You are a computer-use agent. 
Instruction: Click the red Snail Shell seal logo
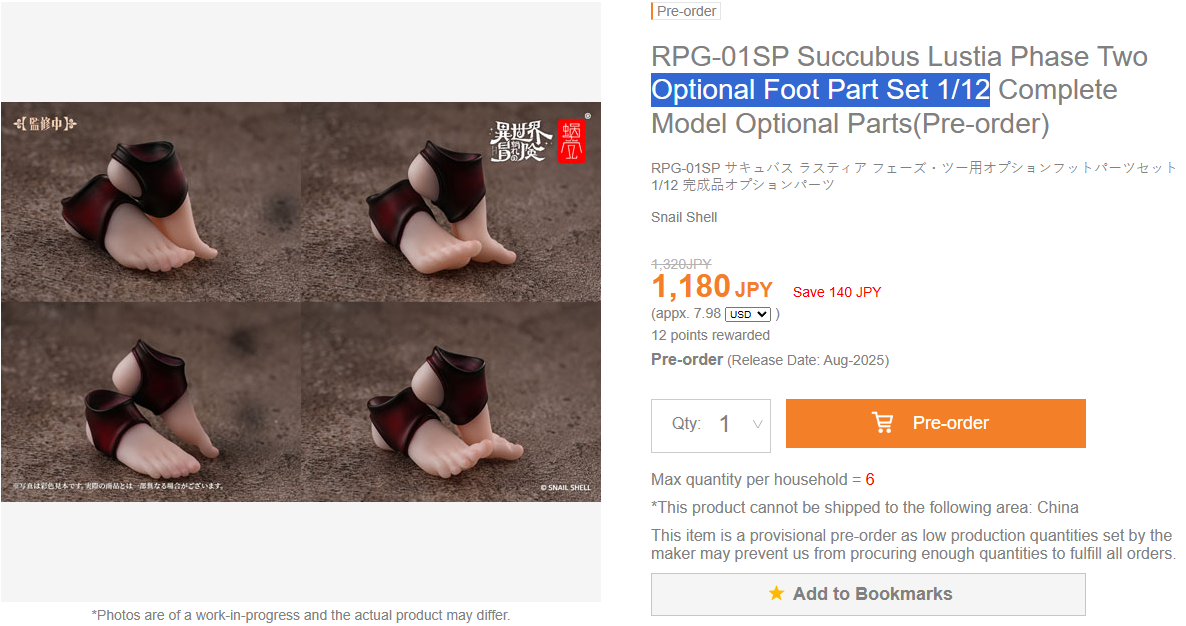572,141
